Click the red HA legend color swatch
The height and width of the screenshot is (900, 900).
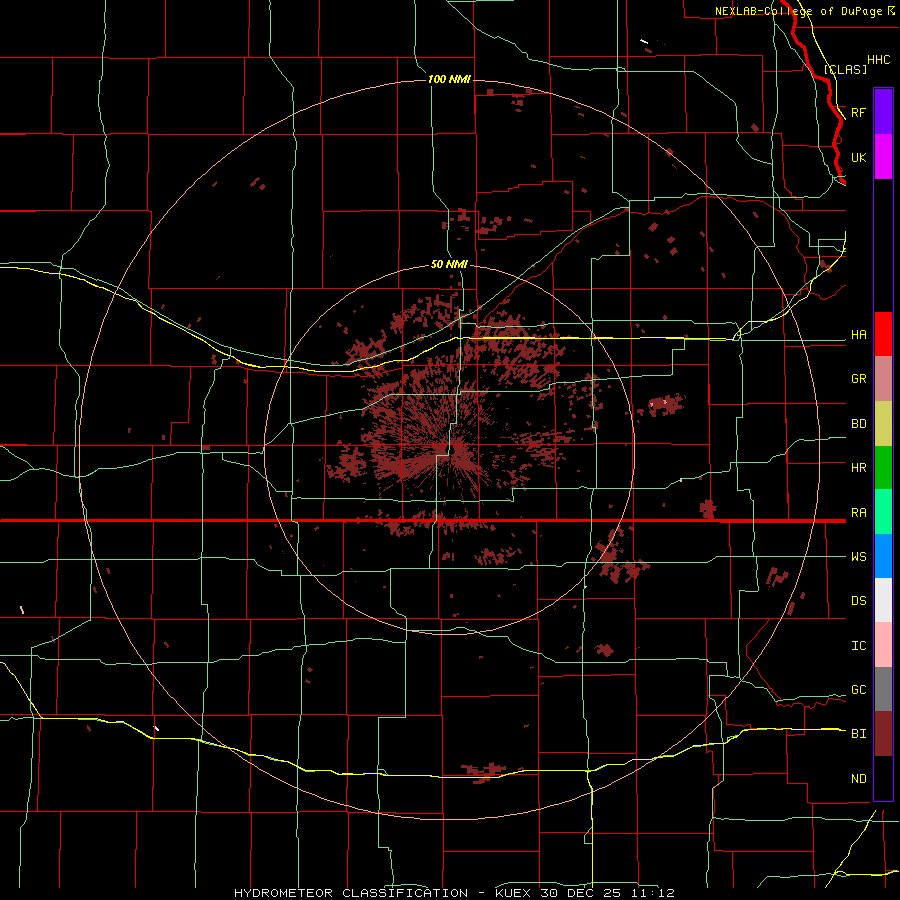(883, 334)
